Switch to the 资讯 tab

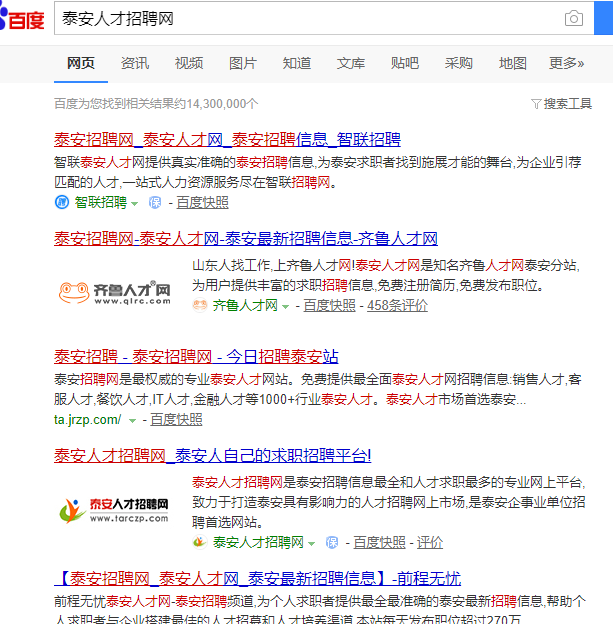(135, 63)
